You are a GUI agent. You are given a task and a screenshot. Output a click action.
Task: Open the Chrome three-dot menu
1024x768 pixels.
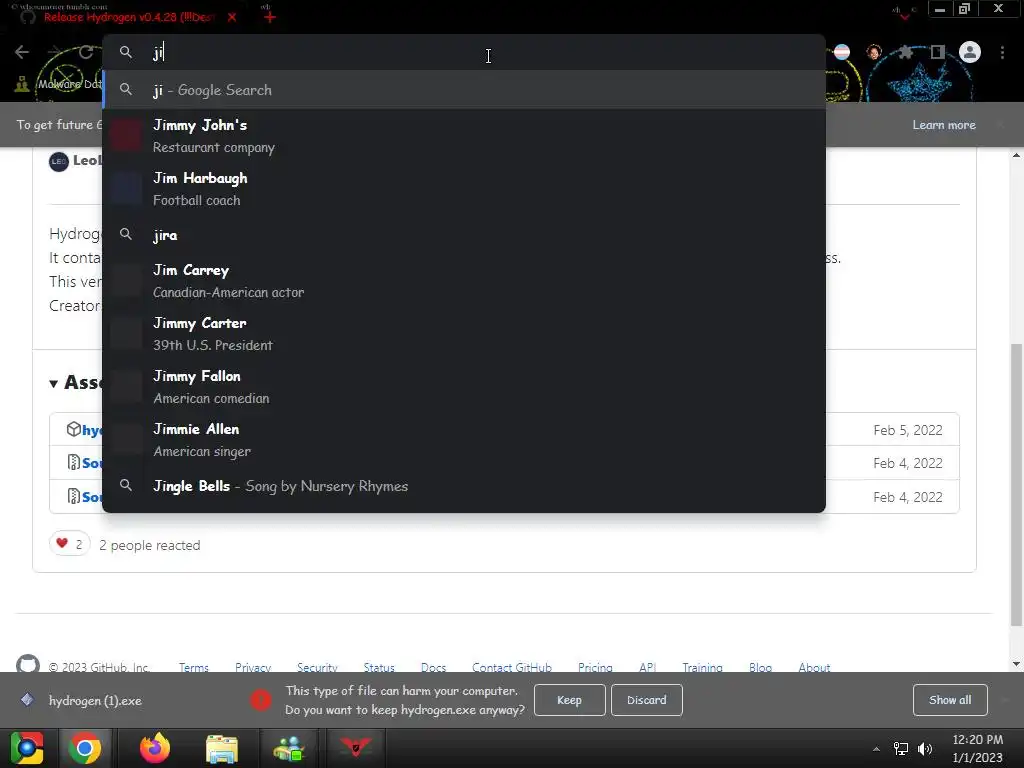point(1002,52)
